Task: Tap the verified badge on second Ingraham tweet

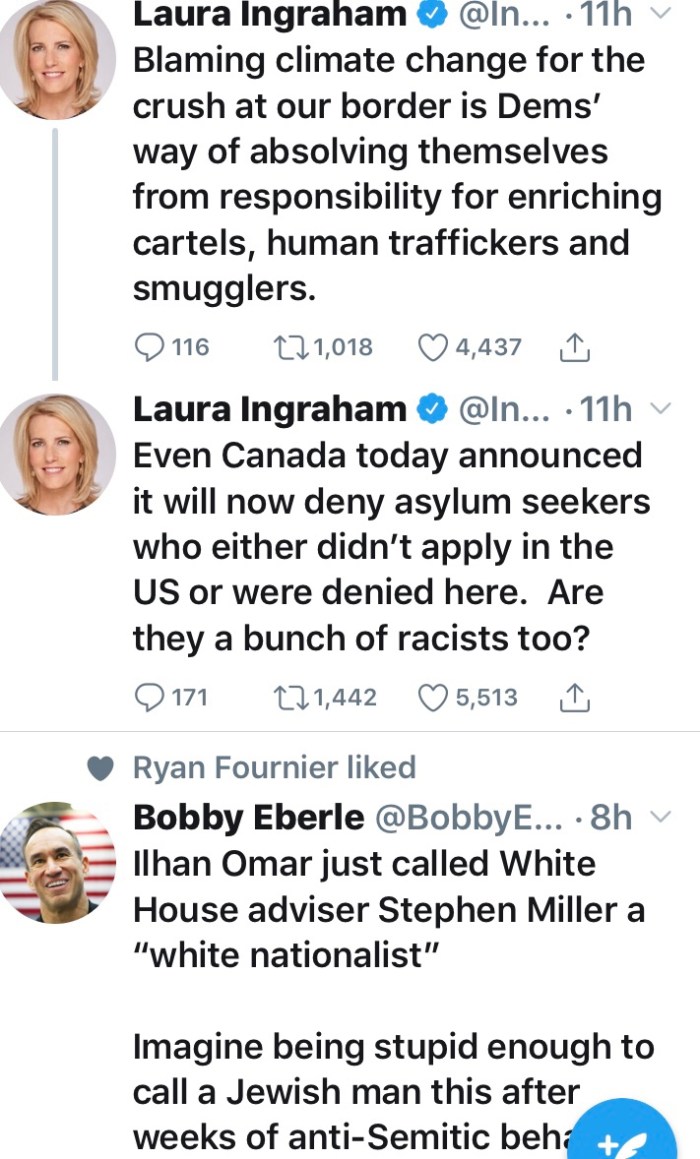Action: pos(432,408)
